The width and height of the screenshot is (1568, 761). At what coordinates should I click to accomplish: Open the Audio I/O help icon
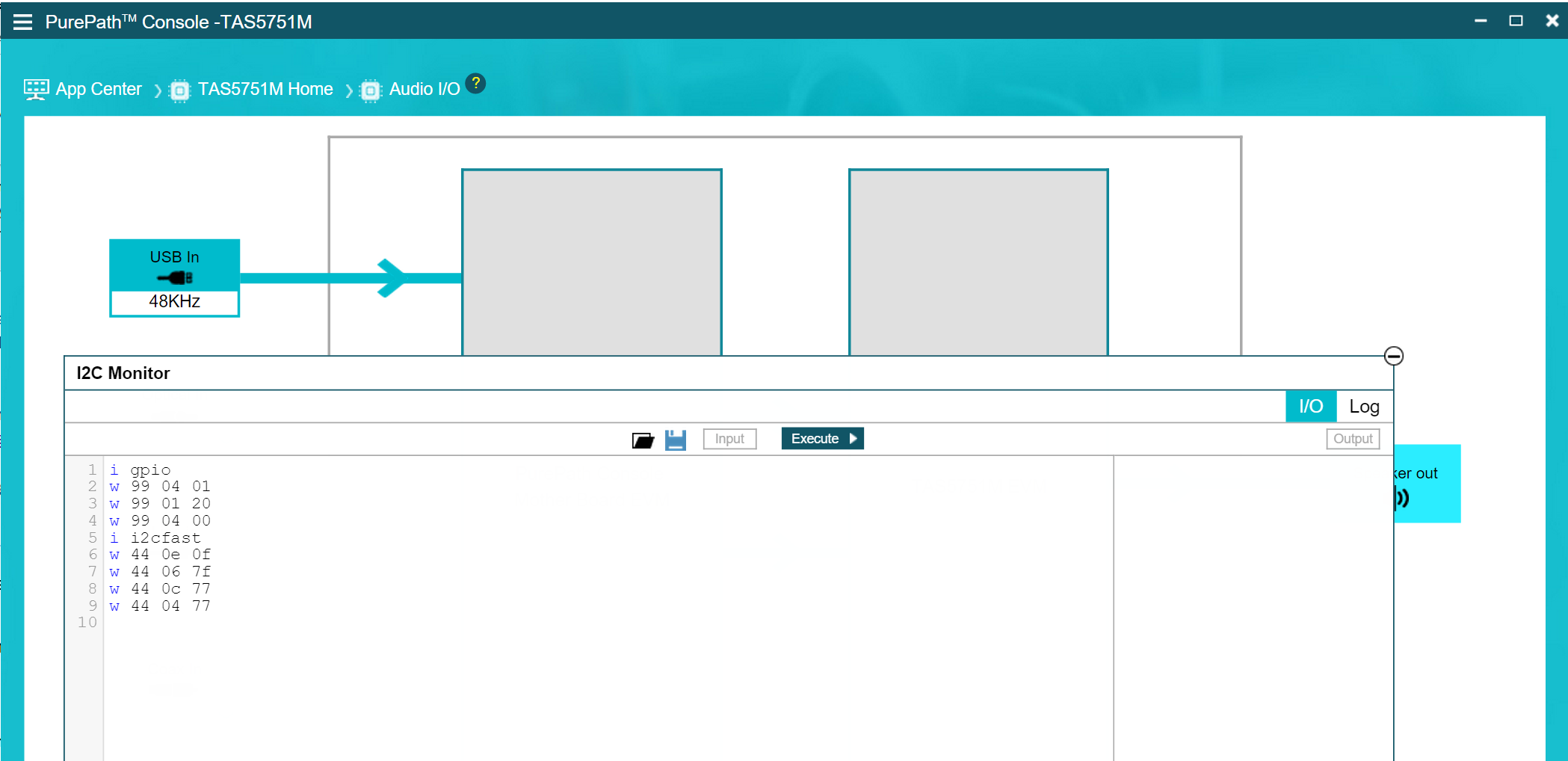pyautogui.click(x=475, y=83)
